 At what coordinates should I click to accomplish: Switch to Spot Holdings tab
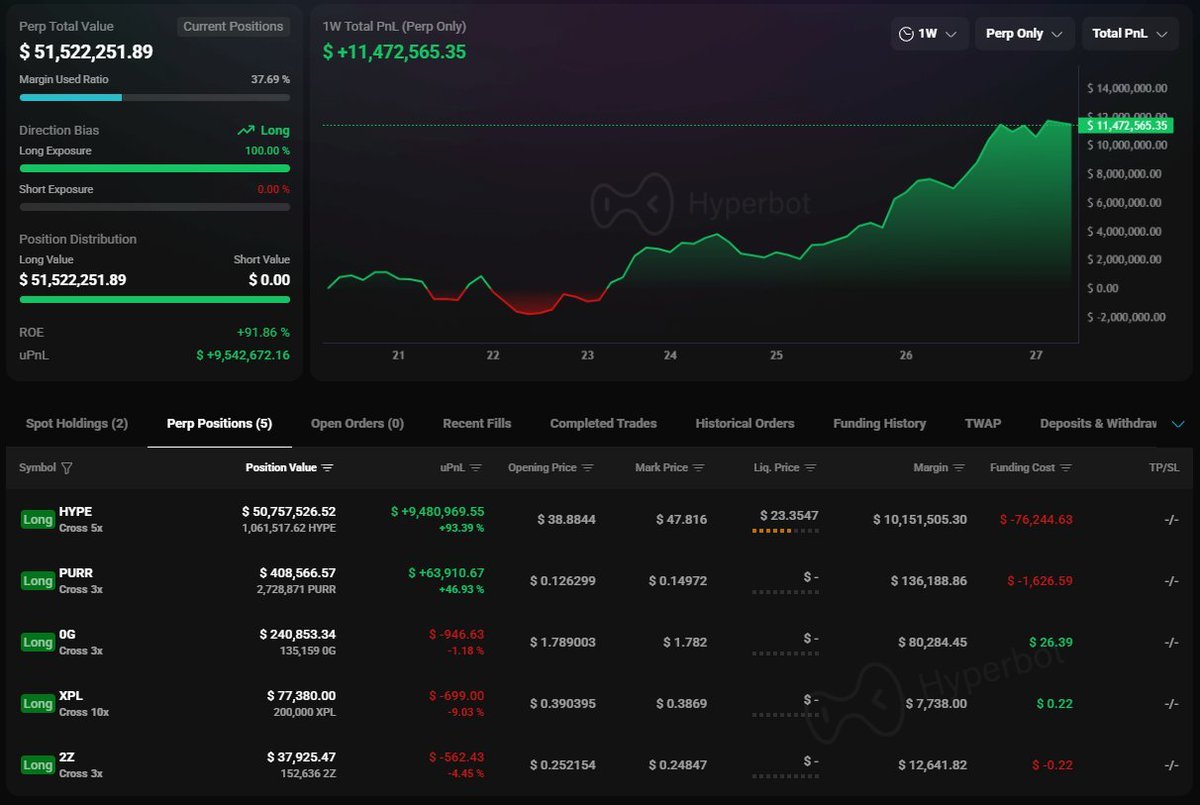tap(77, 424)
